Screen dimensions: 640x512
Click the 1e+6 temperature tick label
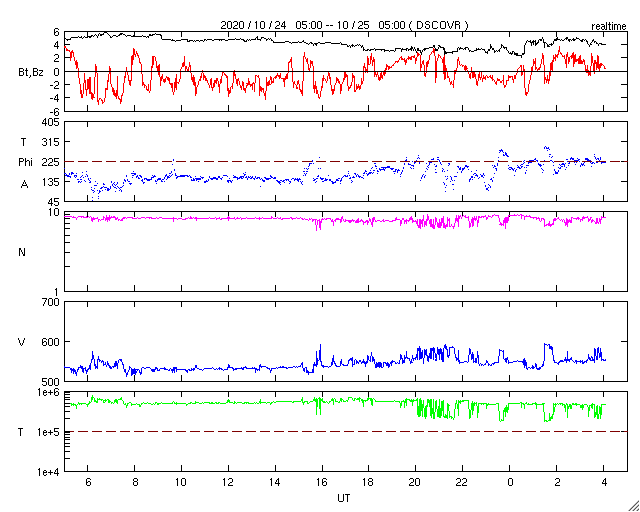(x=49, y=392)
